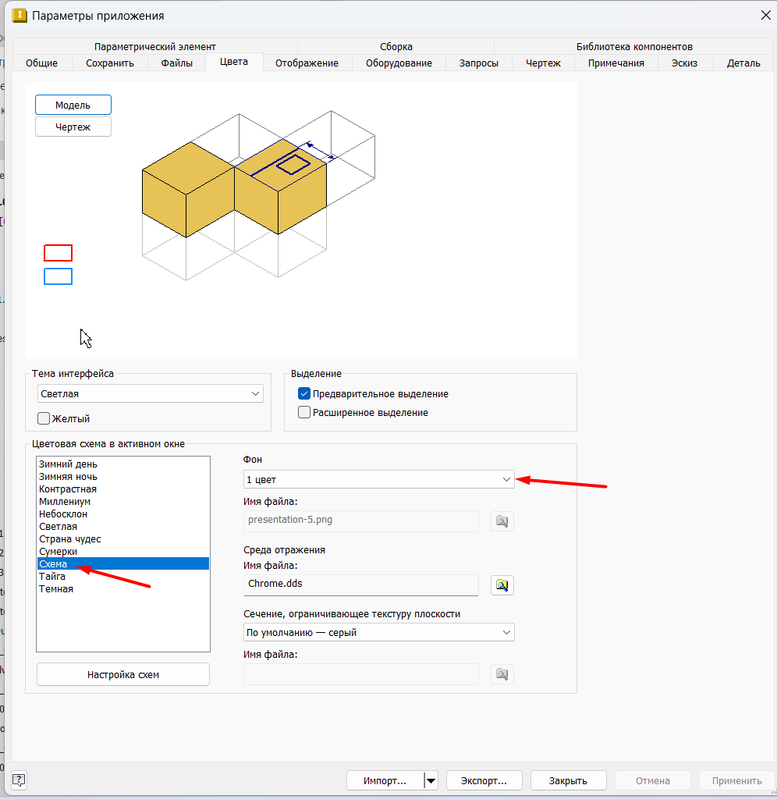
Task: Open the Оборудование tab
Action: pyautogui.click(x=399, y=63)
